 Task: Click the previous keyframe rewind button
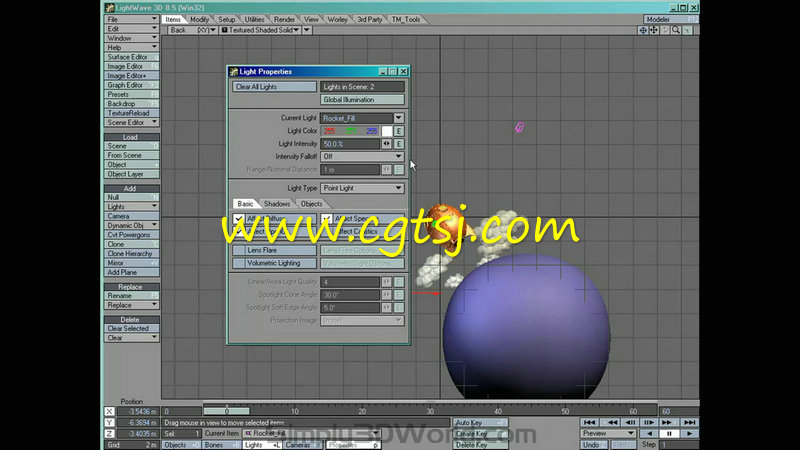(x=611, y=422)
